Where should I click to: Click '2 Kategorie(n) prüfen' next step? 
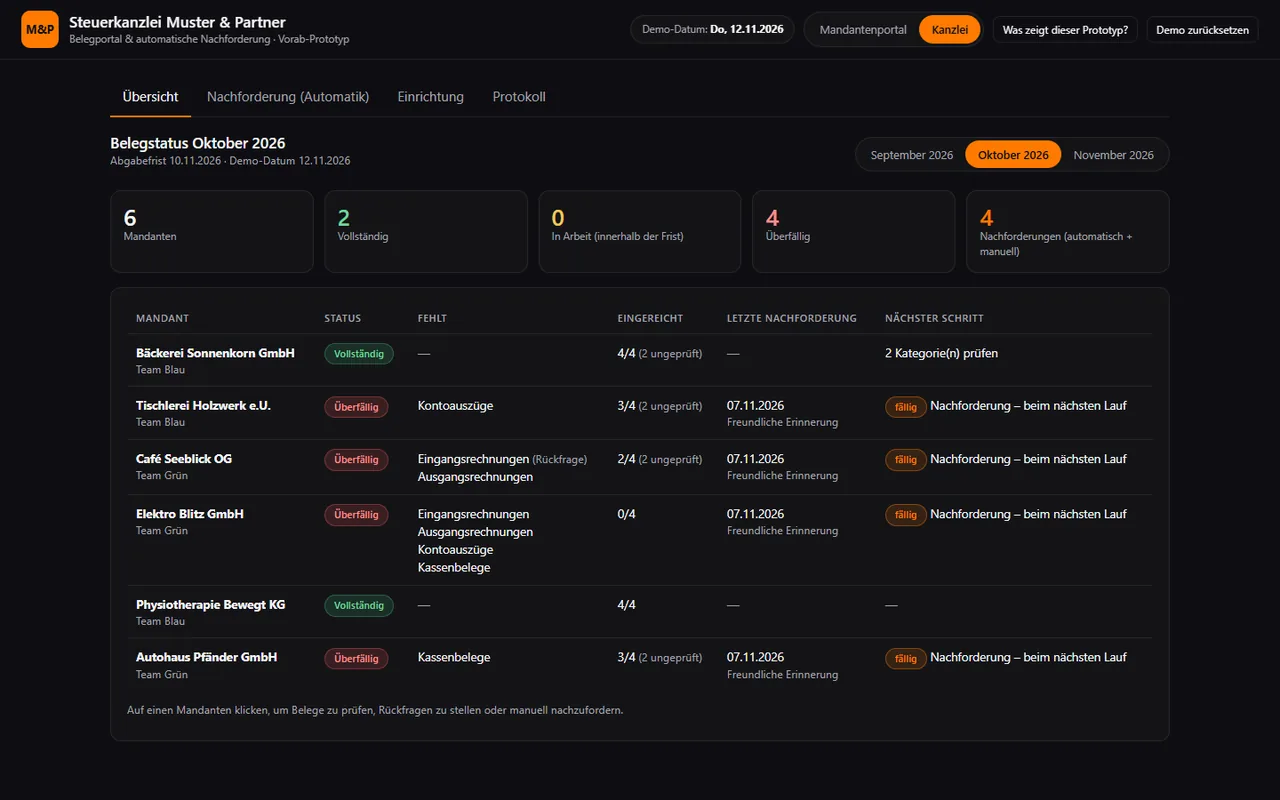point(941,353)
